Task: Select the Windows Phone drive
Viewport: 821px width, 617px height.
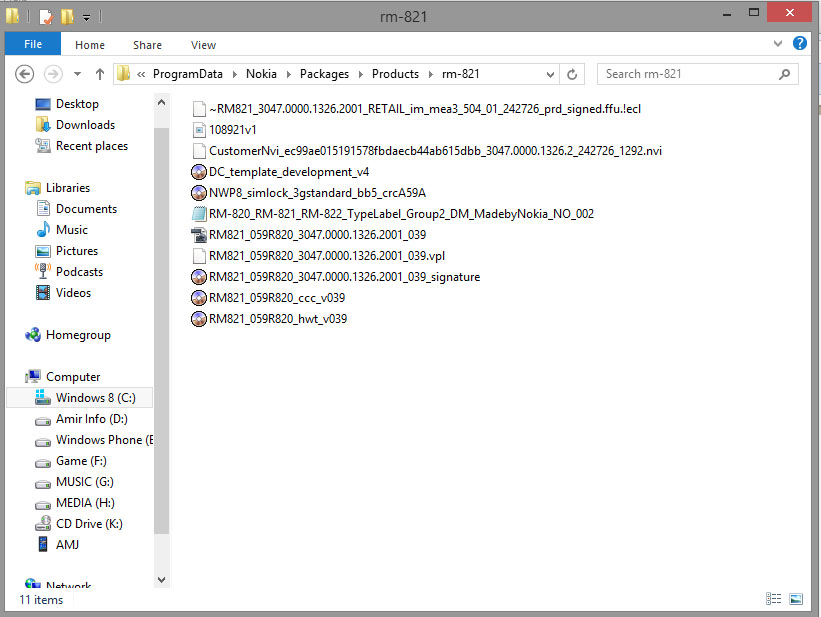Action: tap(104, 439)
